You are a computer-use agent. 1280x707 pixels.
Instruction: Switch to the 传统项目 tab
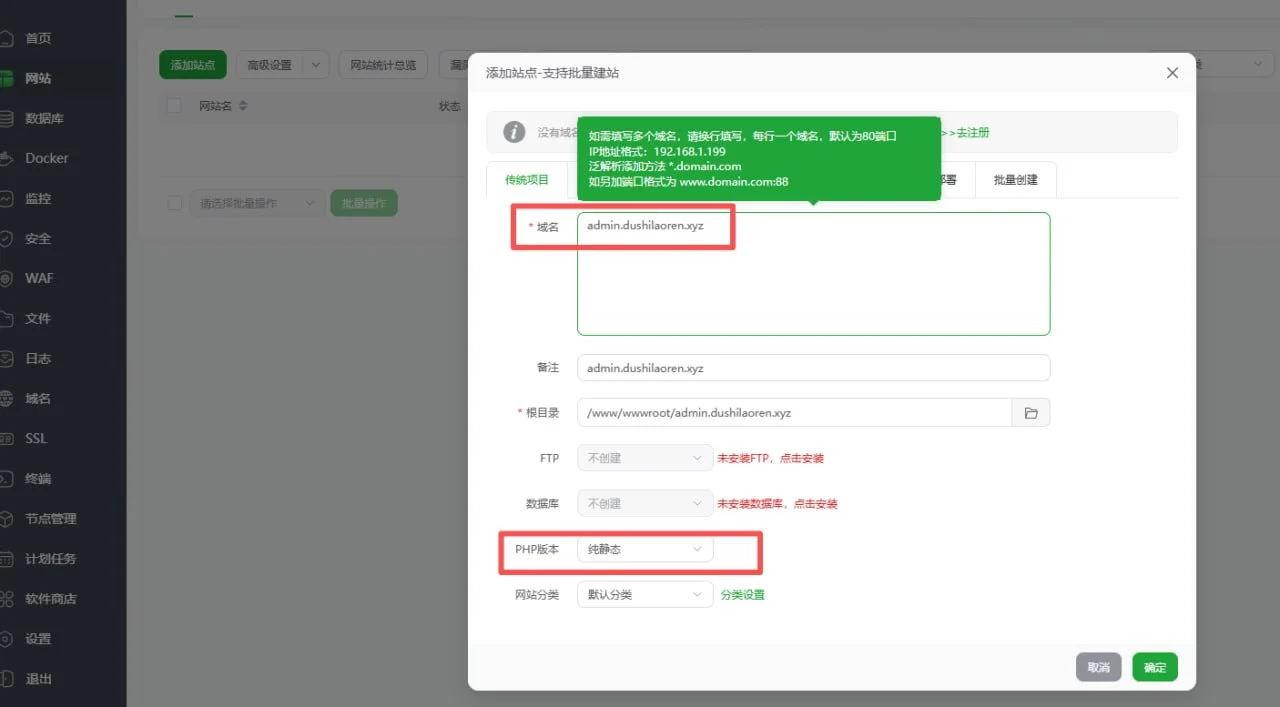point(527,180)
